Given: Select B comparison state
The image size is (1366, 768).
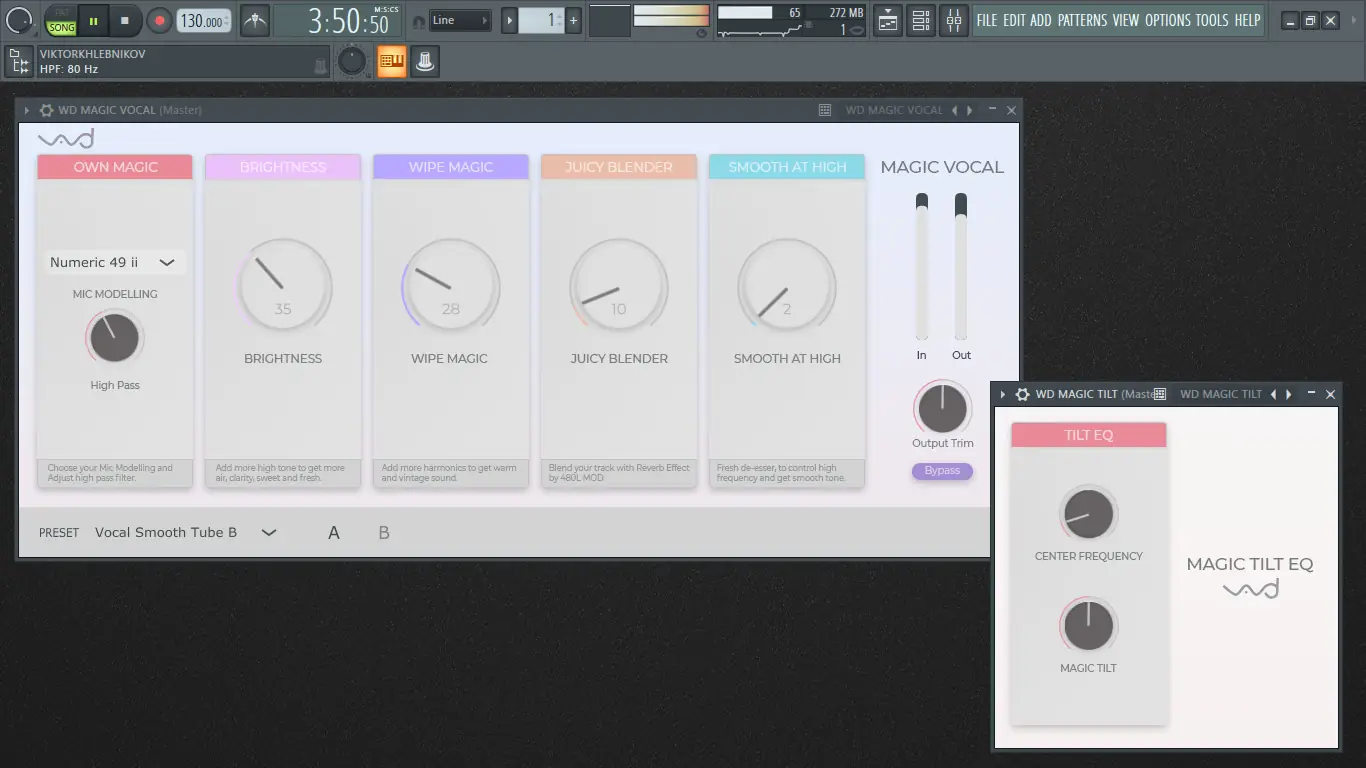Looking at the screenshot, I should coord(384,533).
